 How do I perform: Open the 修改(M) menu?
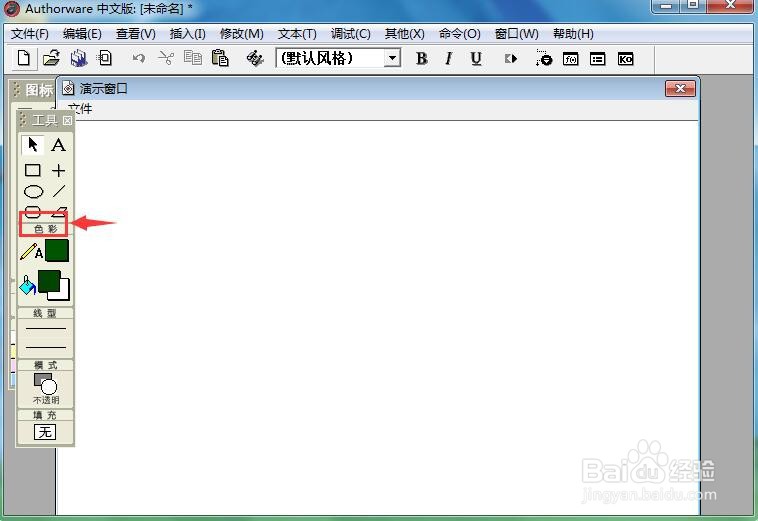[242, 34]
